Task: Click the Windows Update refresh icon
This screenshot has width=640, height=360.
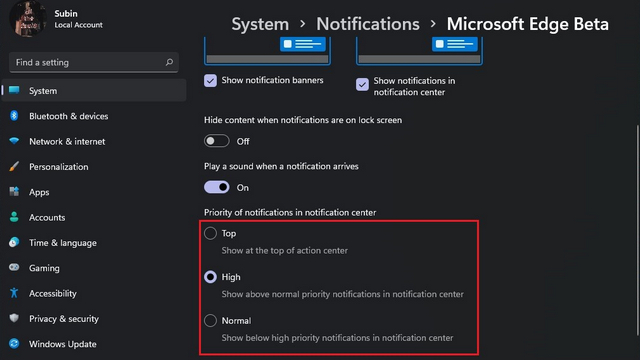Action: 14,343
